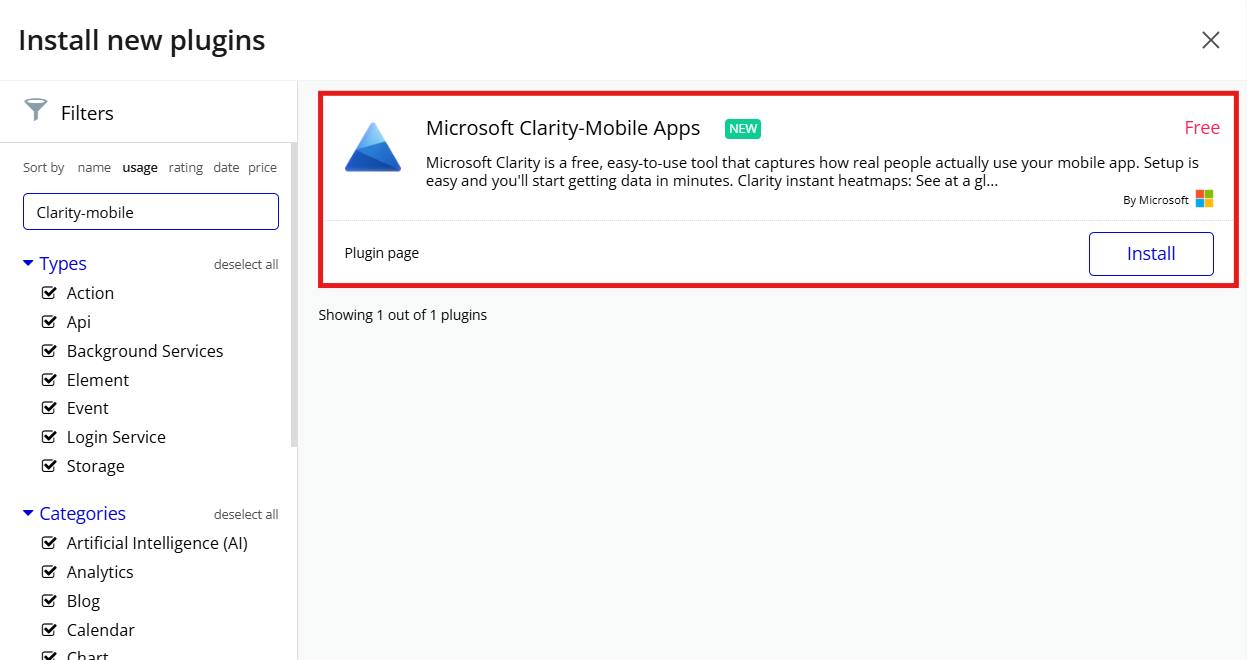
Task: Click the Microsoft Clarity plugin logo
Action: coord(372,146)
